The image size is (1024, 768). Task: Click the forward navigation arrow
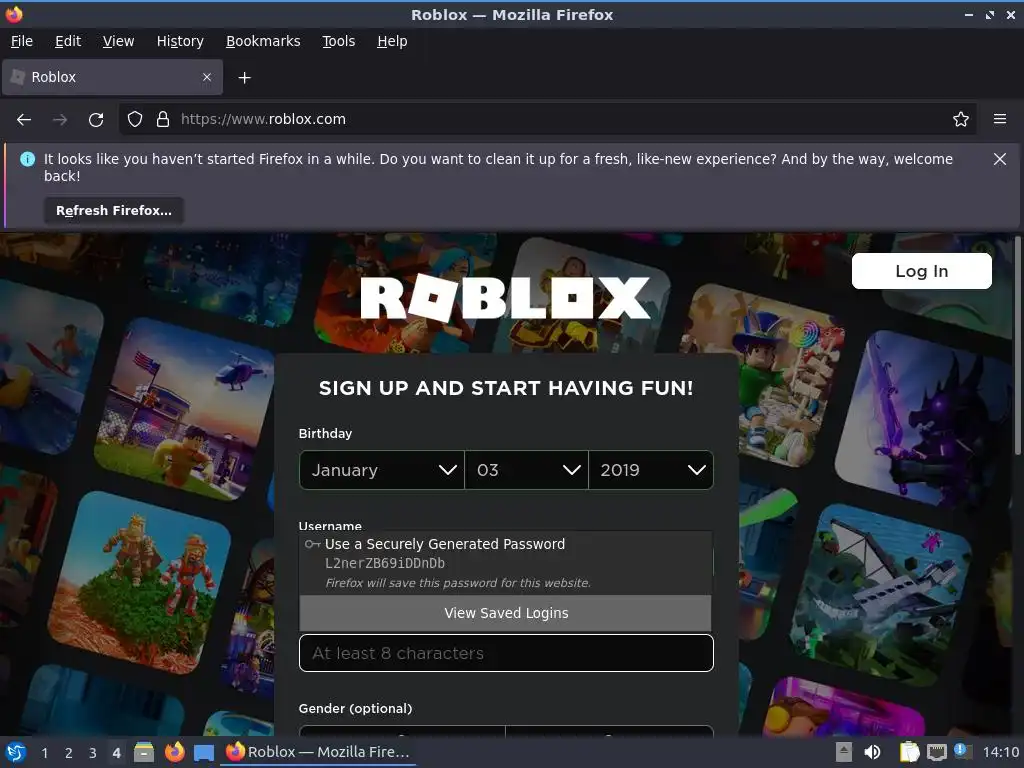tap(60, 120)
